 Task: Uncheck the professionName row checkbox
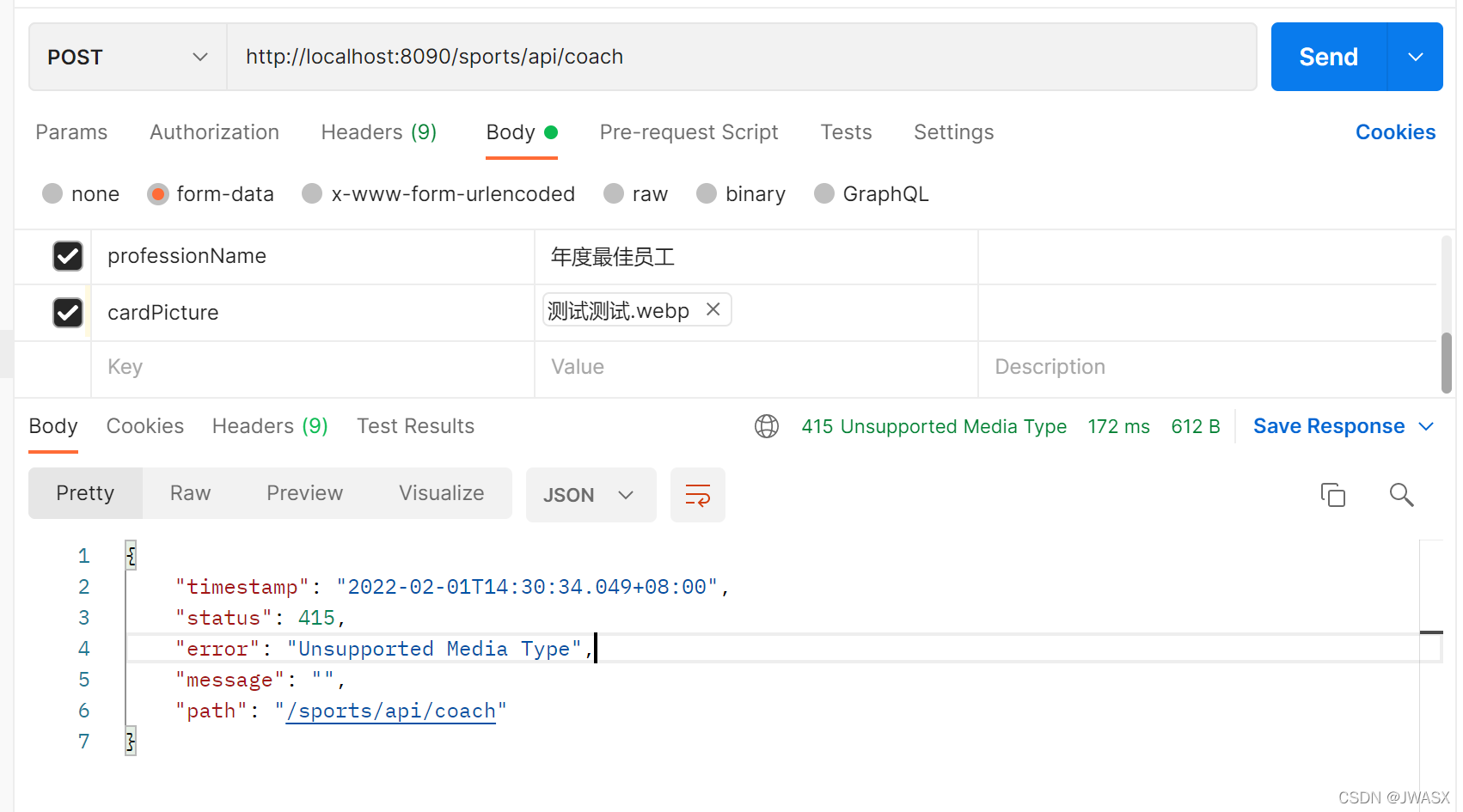coord(68,256)
